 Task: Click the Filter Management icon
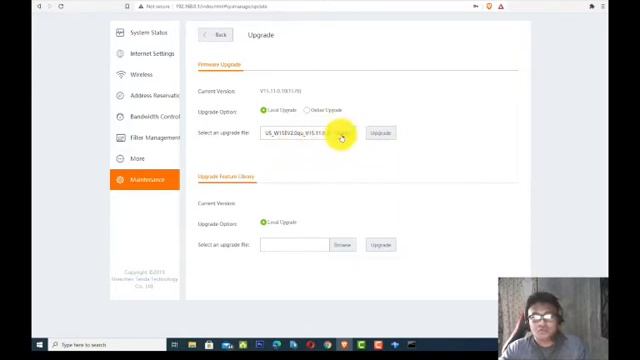(120, 138)
